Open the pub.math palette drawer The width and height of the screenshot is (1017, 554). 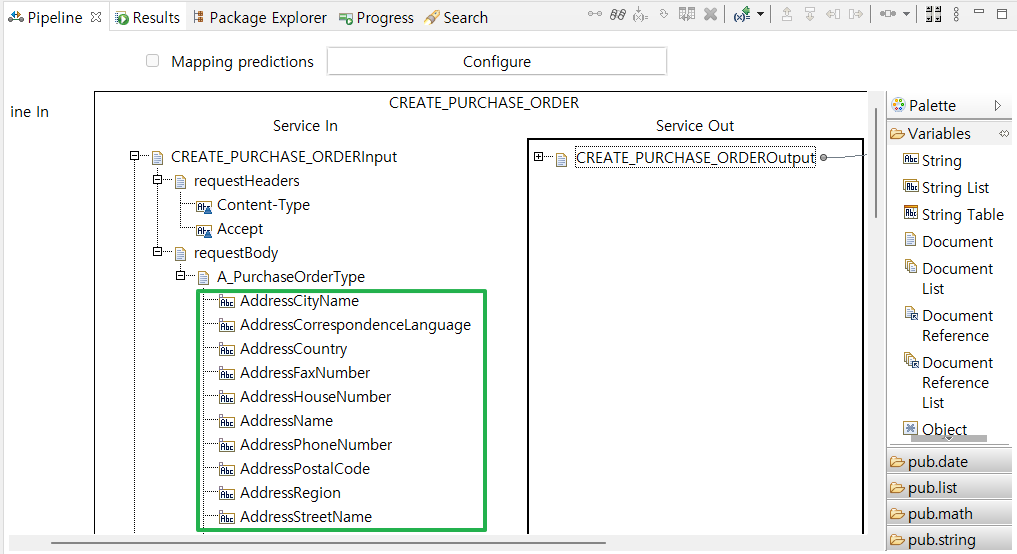pos(939,514)
